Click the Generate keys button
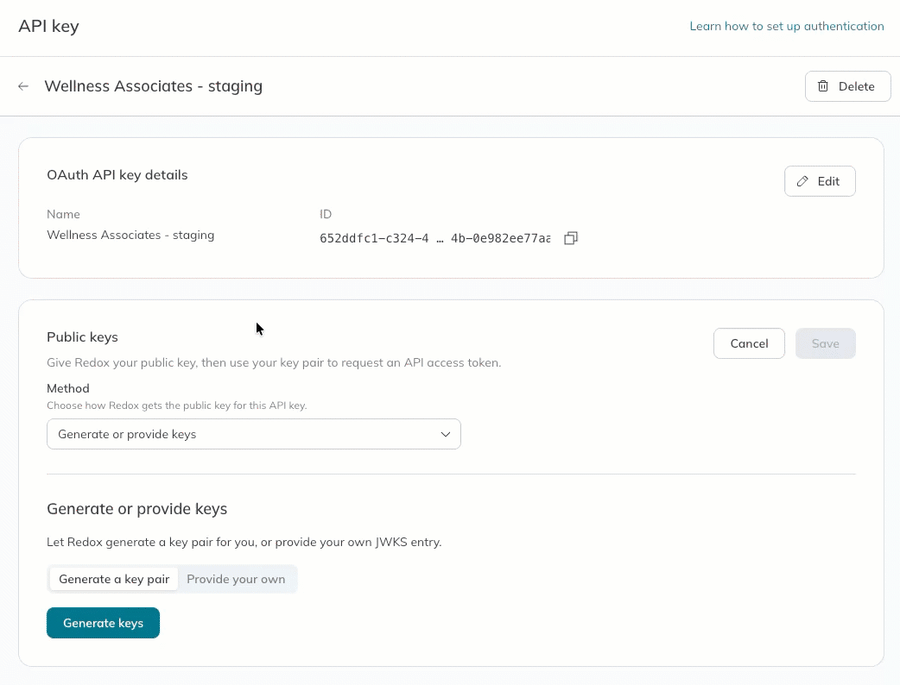 (x=103, y=623)
